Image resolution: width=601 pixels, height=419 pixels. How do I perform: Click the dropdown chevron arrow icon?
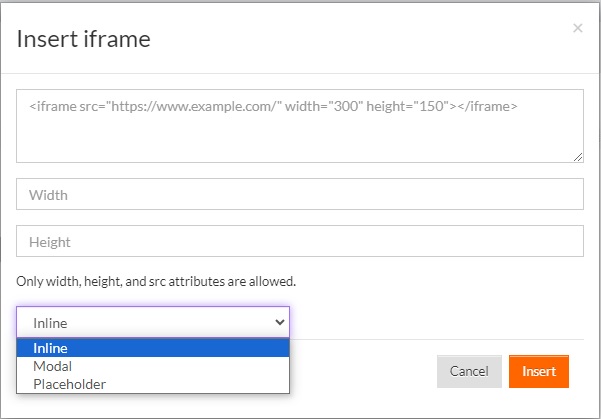pyautogui.click(x=280, y=322)
